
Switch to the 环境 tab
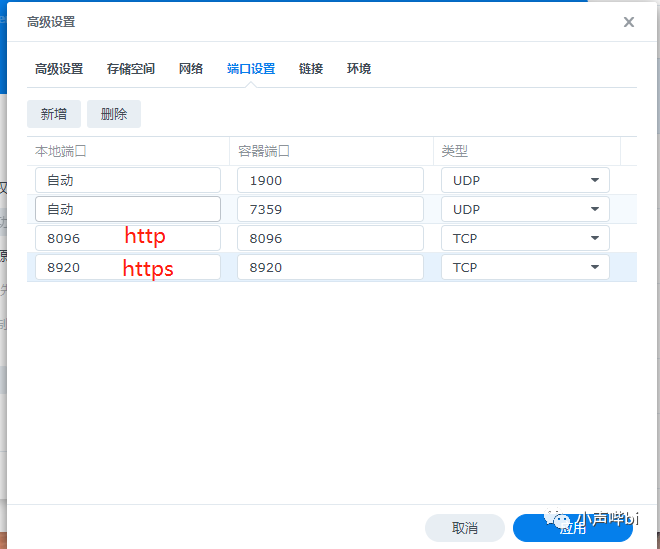[x=359, y=69]
